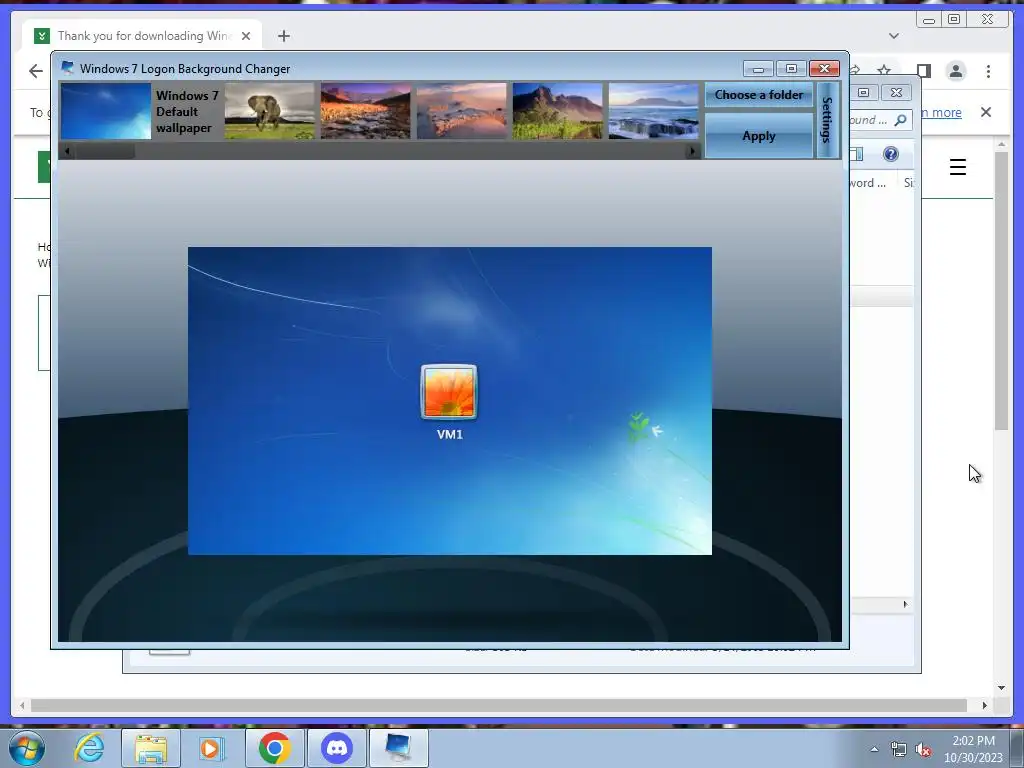The width and height of the screenshot is (1024, 768).
Task: Select the mountain vineyard wallpaper thumbnail
Action: 558,111
